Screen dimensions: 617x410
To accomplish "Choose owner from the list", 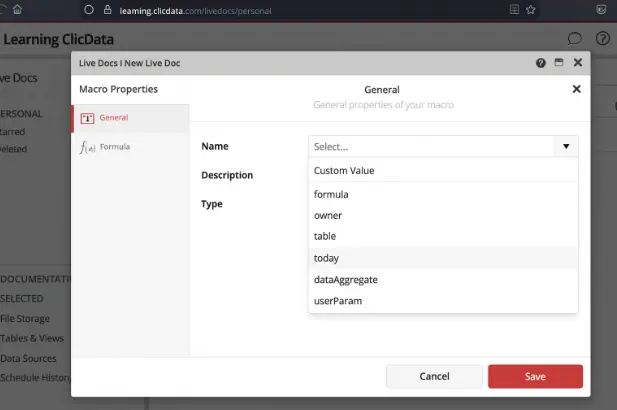I will pyautogui.click(x=443, y=216).
